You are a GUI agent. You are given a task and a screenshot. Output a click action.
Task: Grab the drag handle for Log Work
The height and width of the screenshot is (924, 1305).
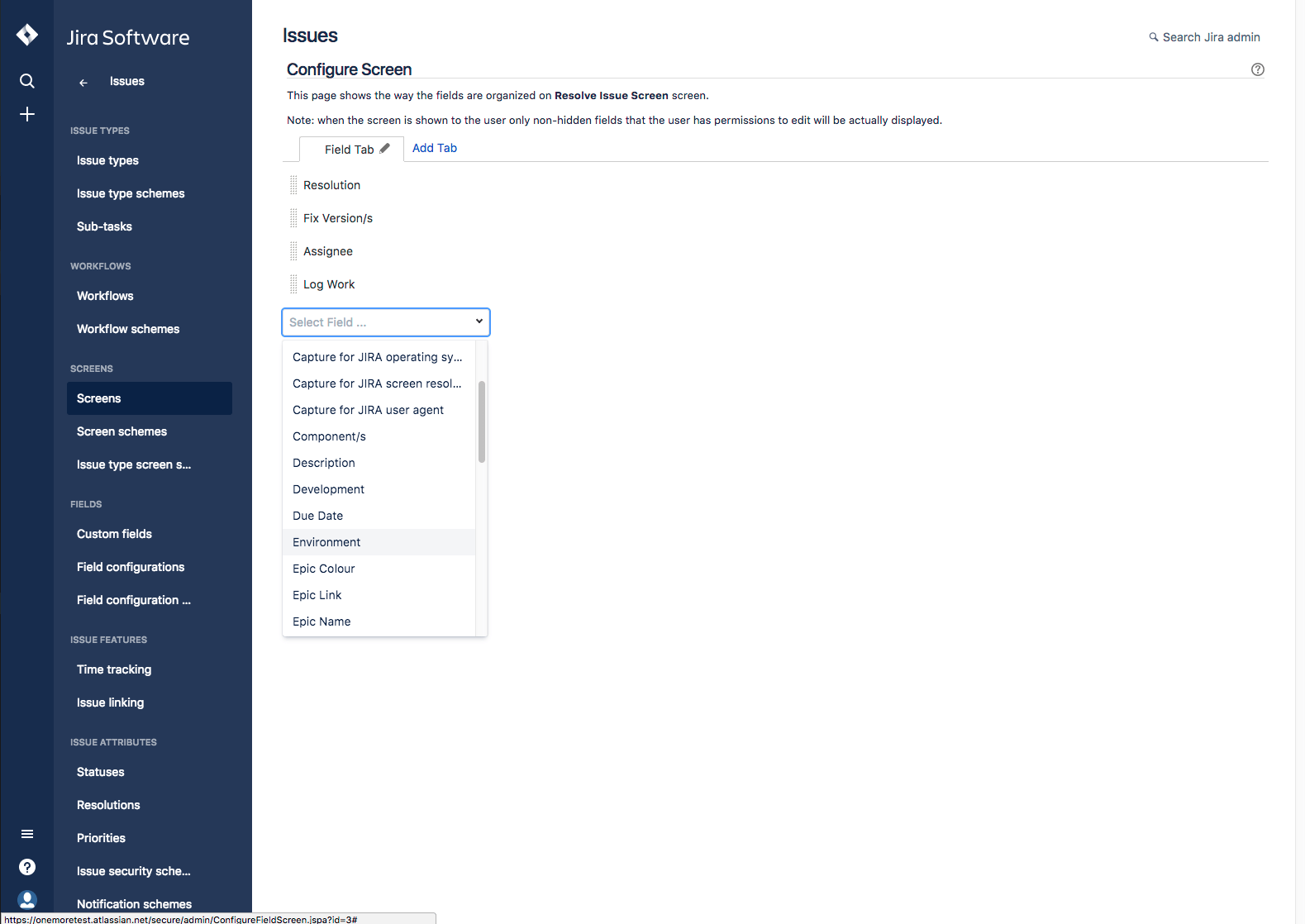(293, 284)
